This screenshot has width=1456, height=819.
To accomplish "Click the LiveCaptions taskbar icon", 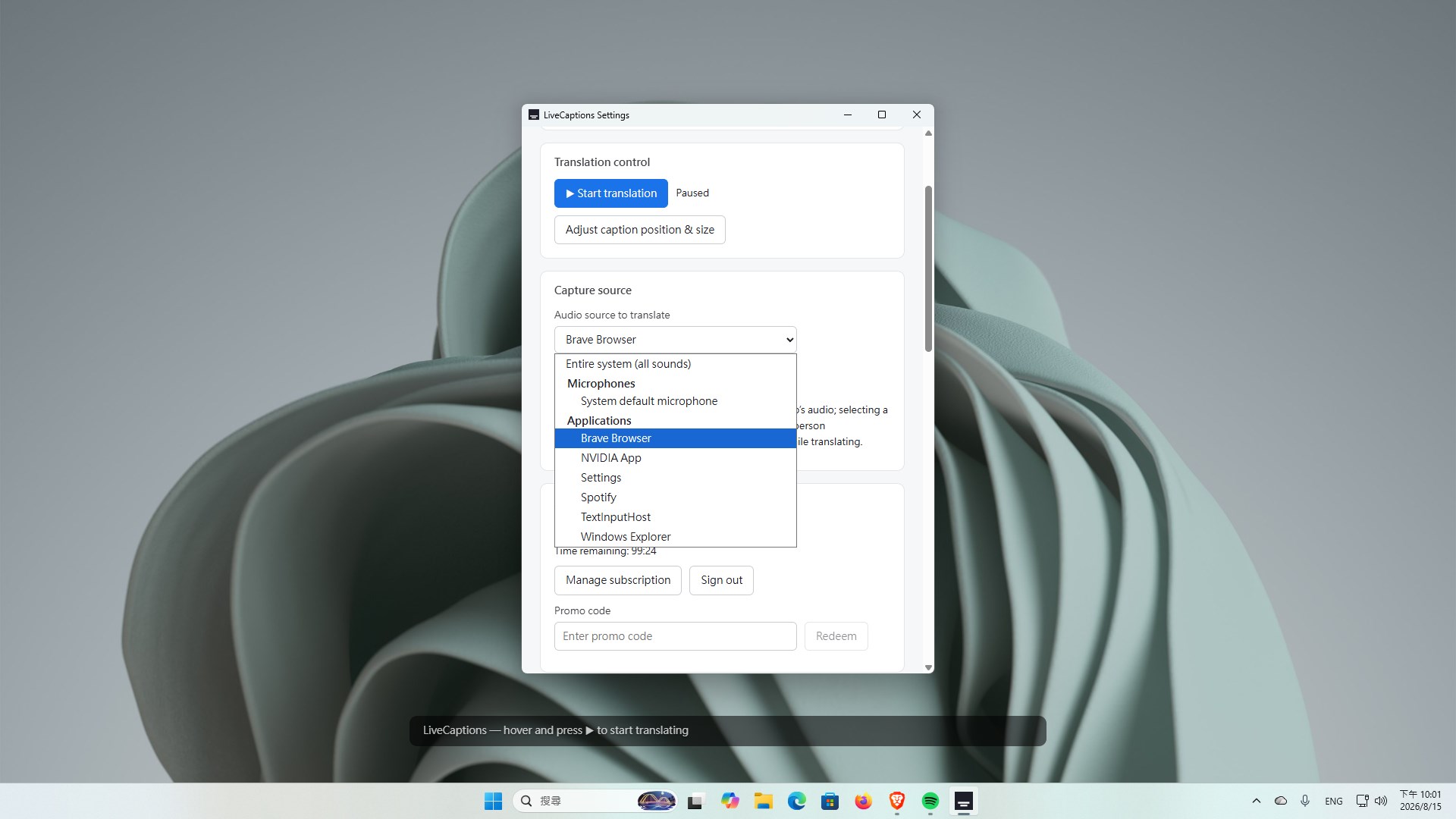I will pos(964,801).
